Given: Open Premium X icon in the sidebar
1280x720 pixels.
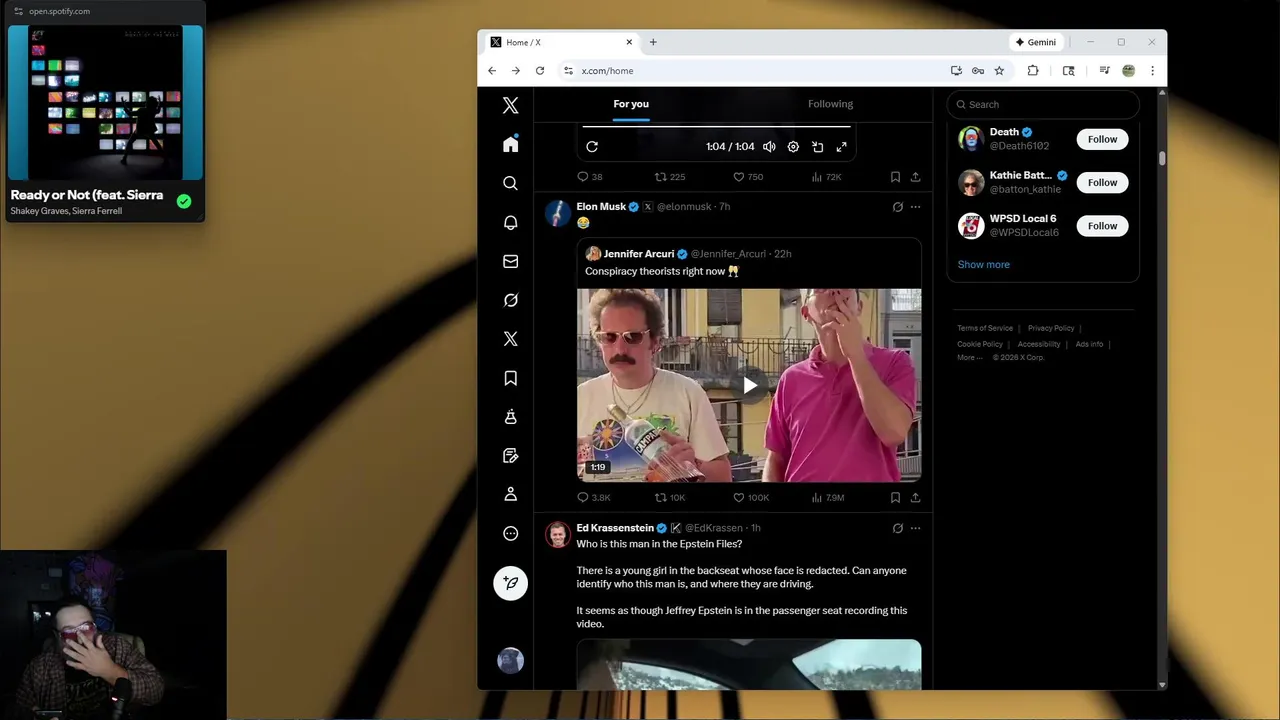Looking at the screenshot, I should pos(510,339).
